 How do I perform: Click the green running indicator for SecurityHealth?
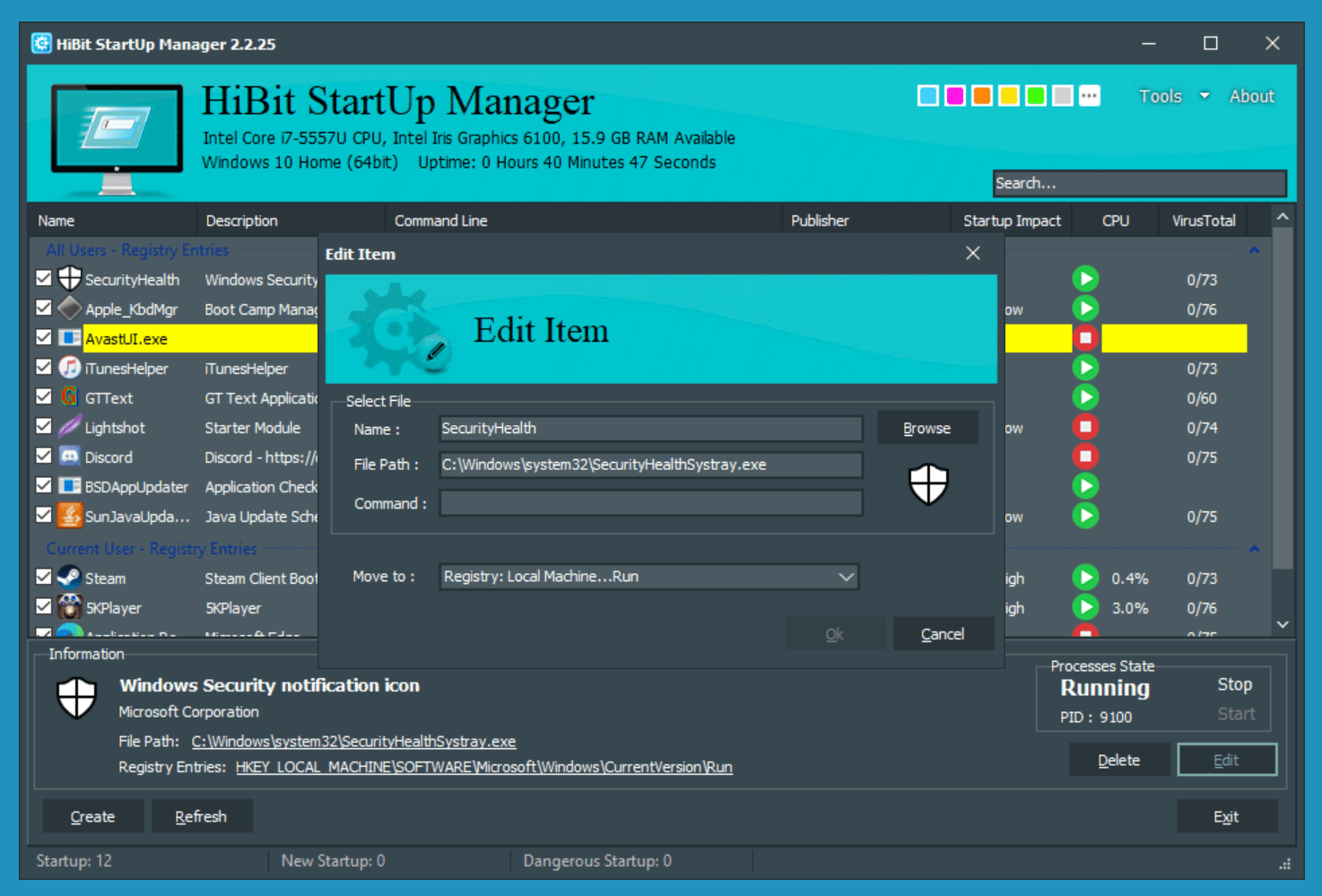click(1085, 279)
